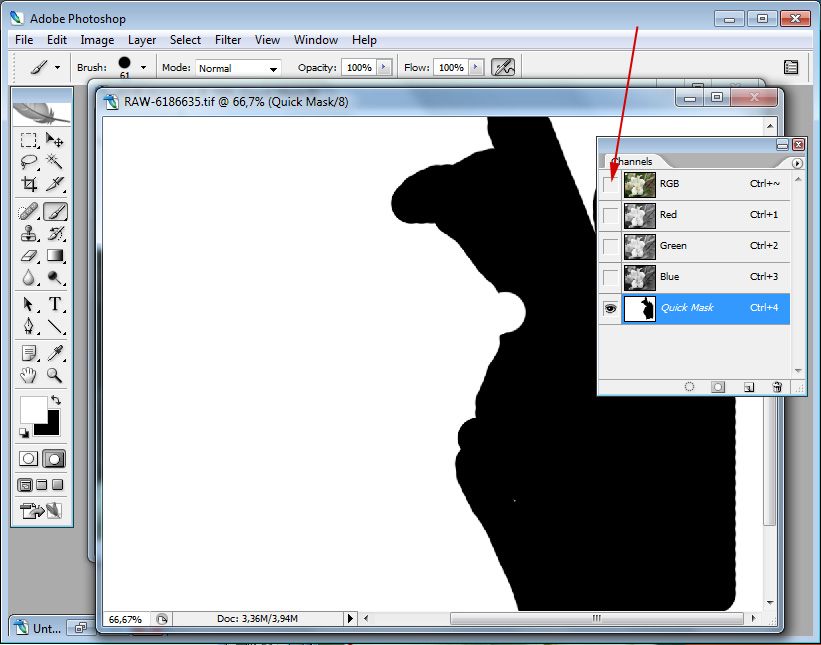
Task: Select the Blur tool
Action: [29, 277]
